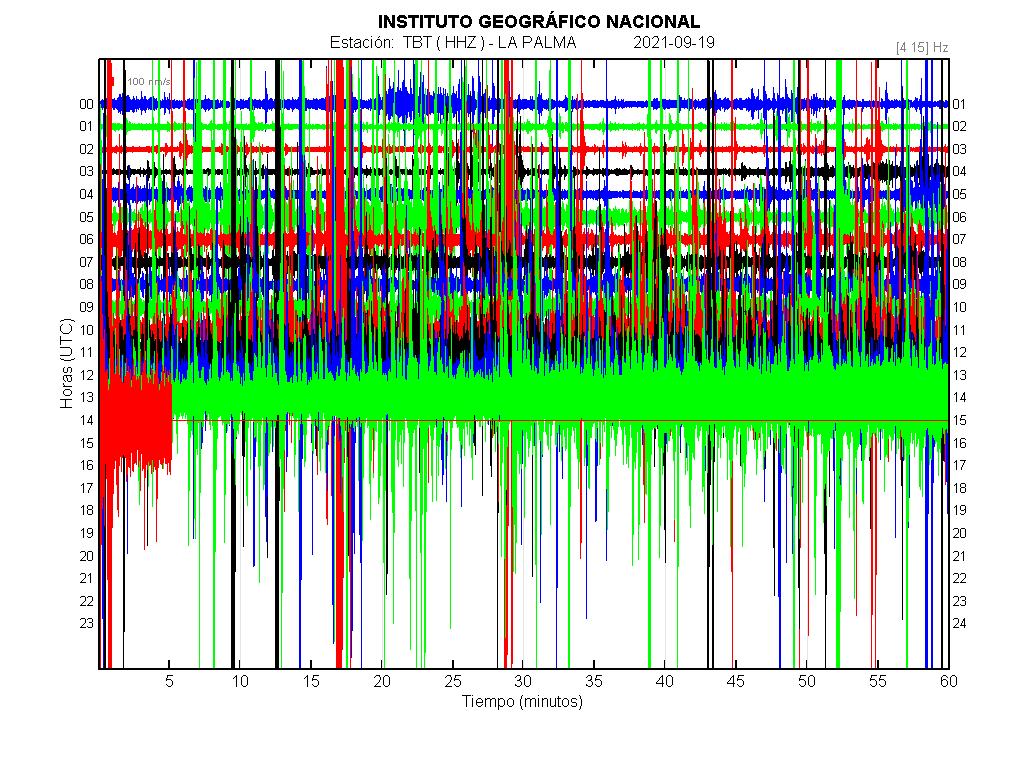The width and height of the screenshot is (1025, 768).
Task: Click minute tick 55 on the time axis
Action: [877, 681]
